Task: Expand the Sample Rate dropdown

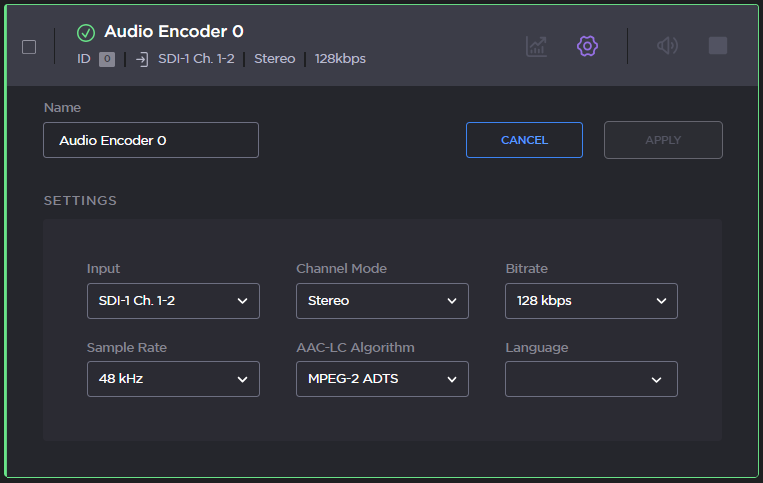Action: pos(173,379)
